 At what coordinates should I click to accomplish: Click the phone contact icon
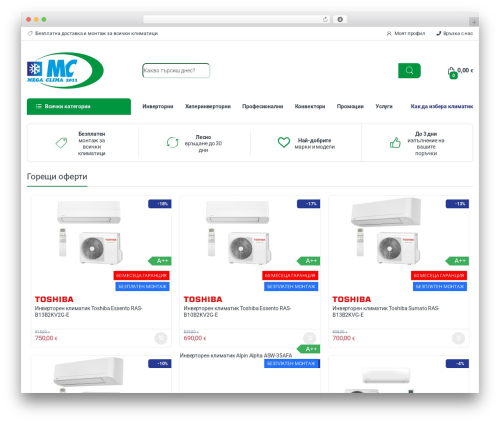tap(438, 33)
